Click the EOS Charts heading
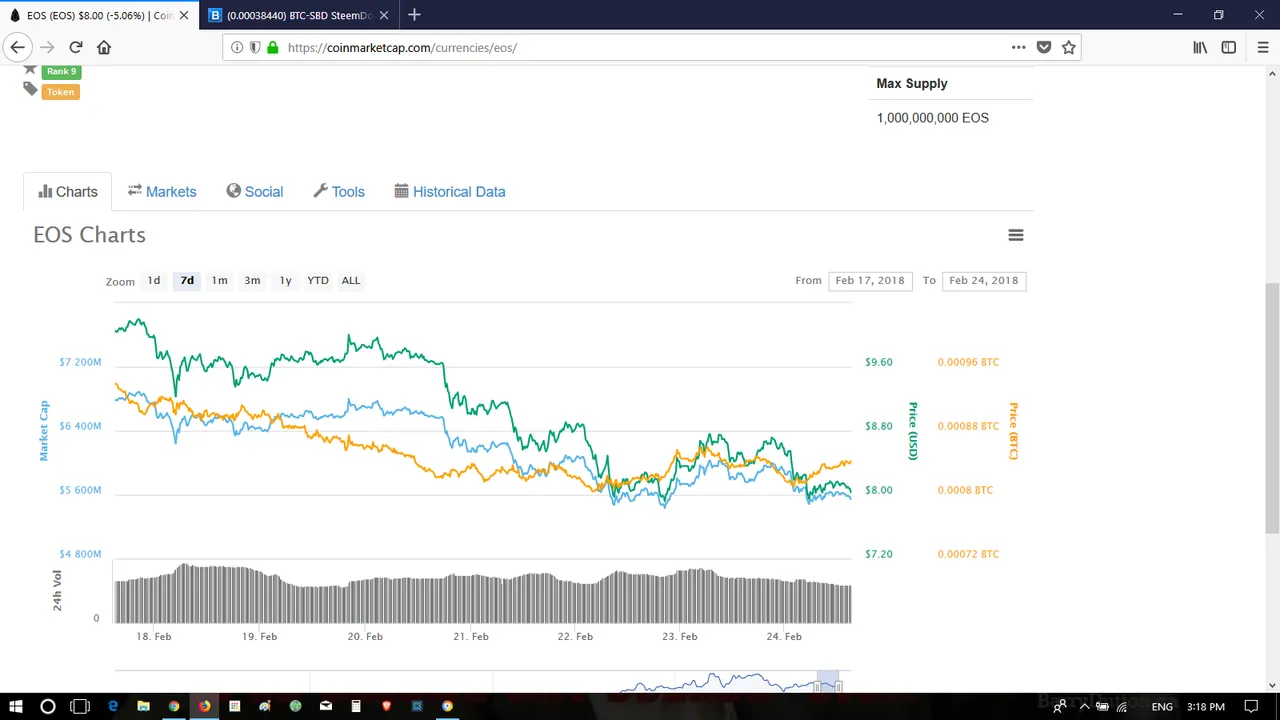1280x720 pixels. [90, 235]
